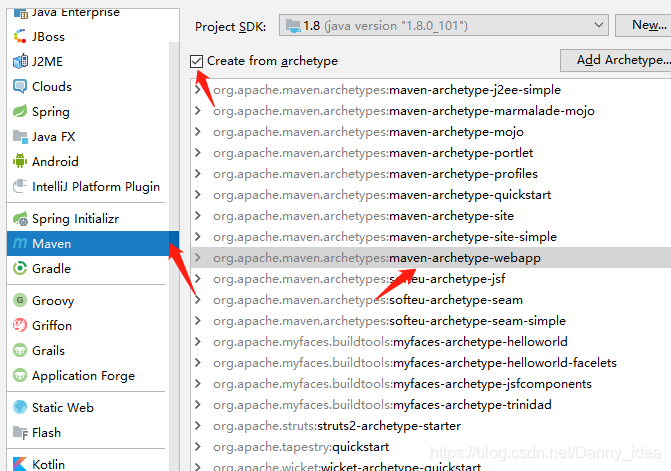This screenshot has width=671, height=471.
Task: Expand maven-archetype-webapp node
Action: tap(198, 258)
